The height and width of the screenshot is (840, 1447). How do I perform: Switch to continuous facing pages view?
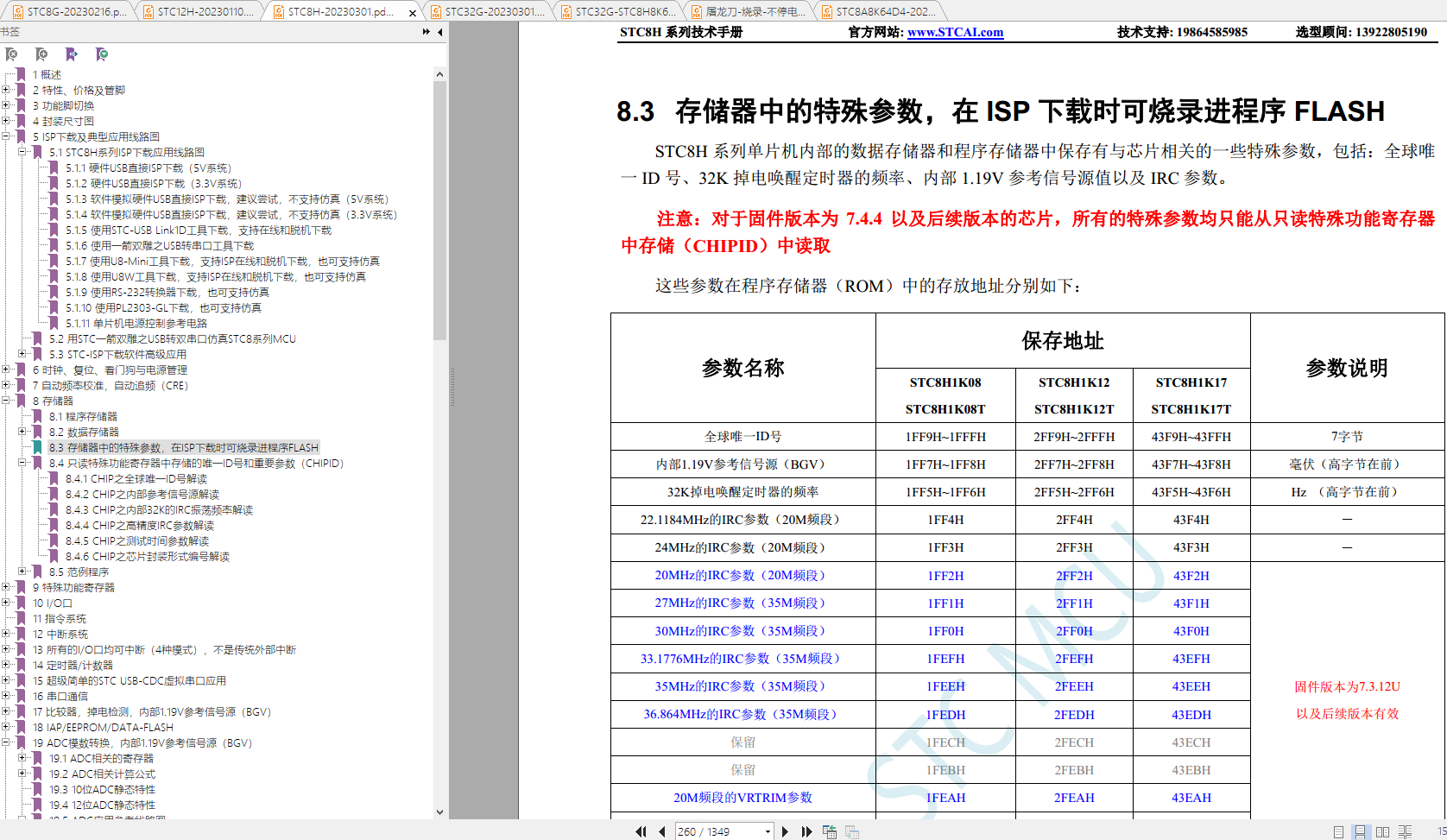pos(1405,831)
